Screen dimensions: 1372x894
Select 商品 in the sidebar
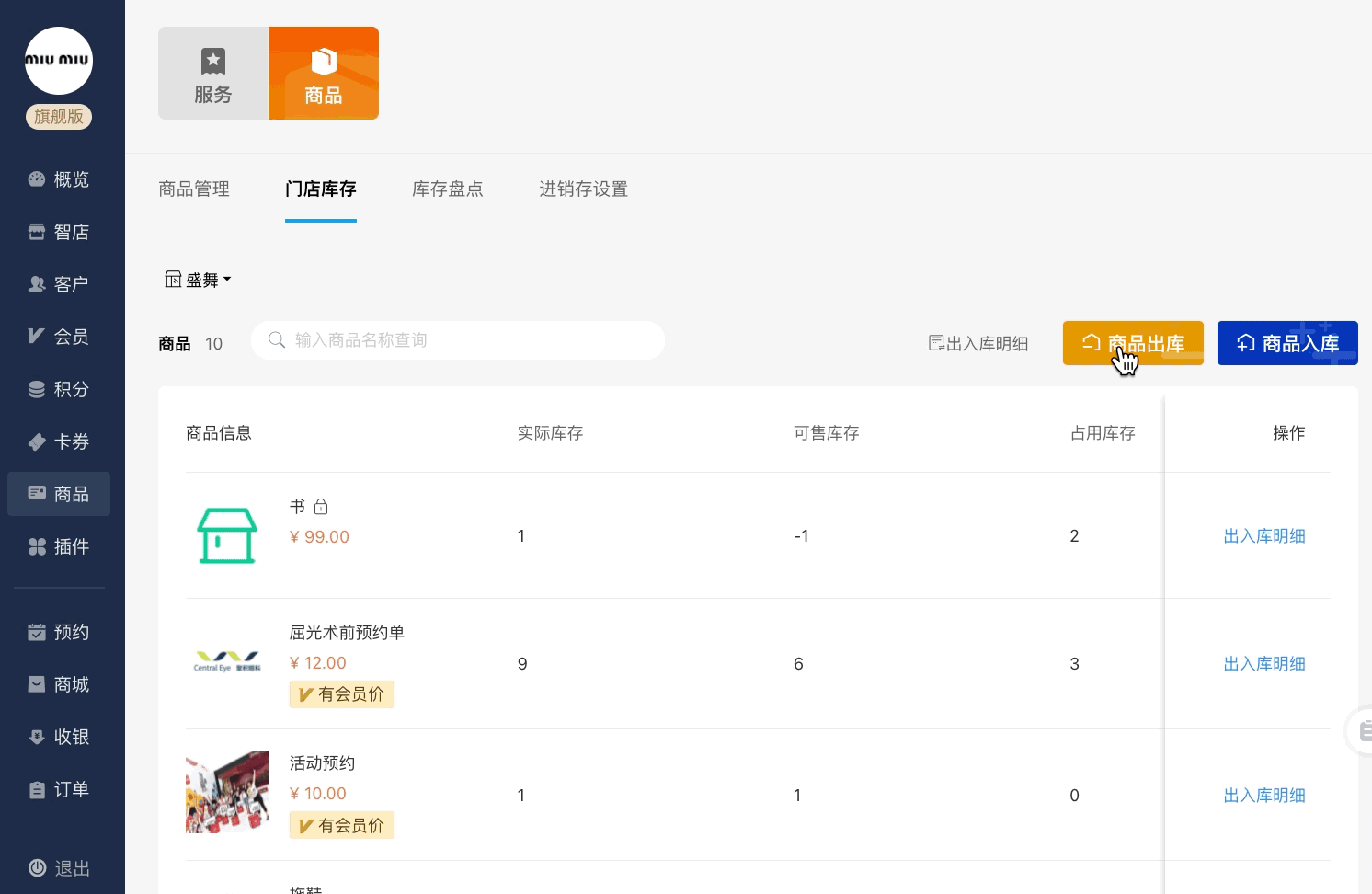point(59,494)
